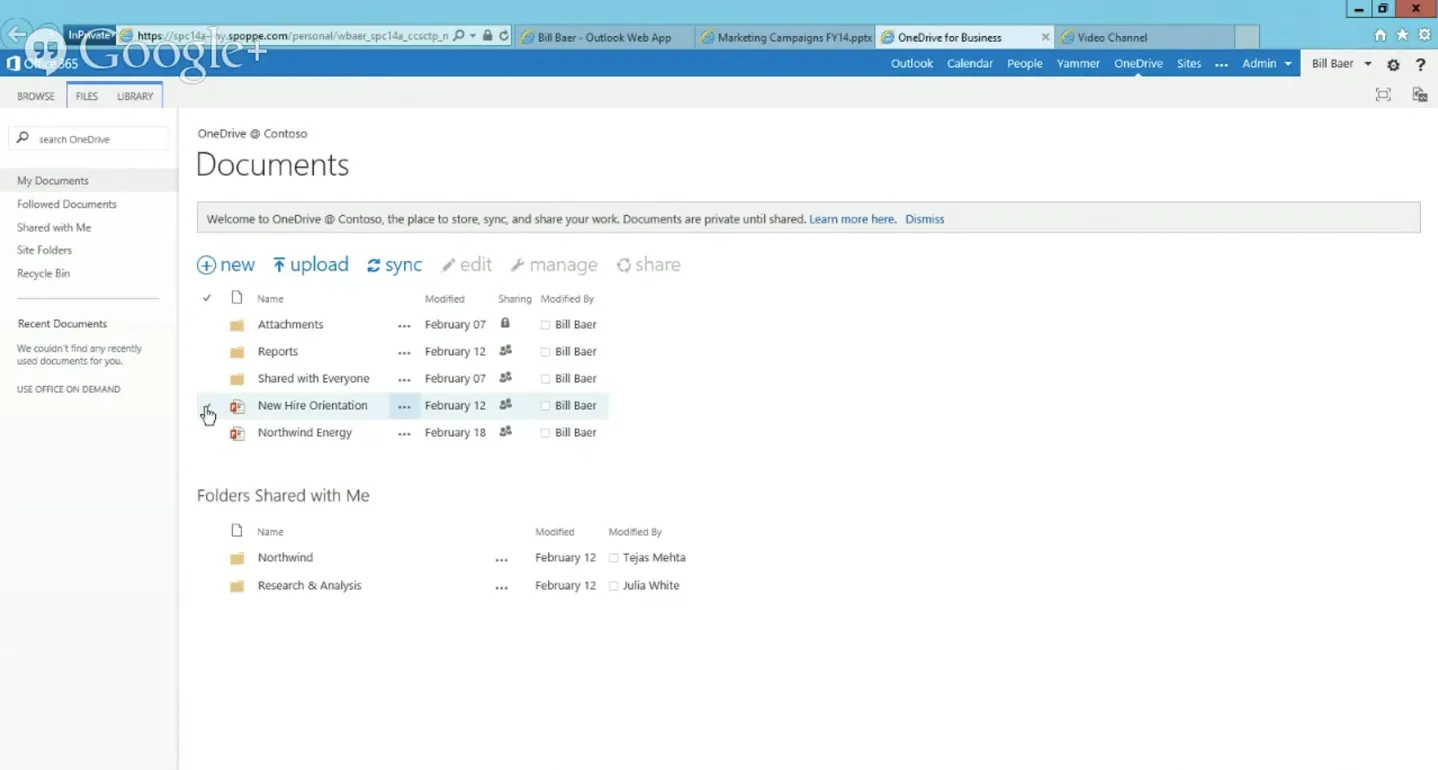Open browser tools gear icon

pyautogui.click(x=1425, y=35)
